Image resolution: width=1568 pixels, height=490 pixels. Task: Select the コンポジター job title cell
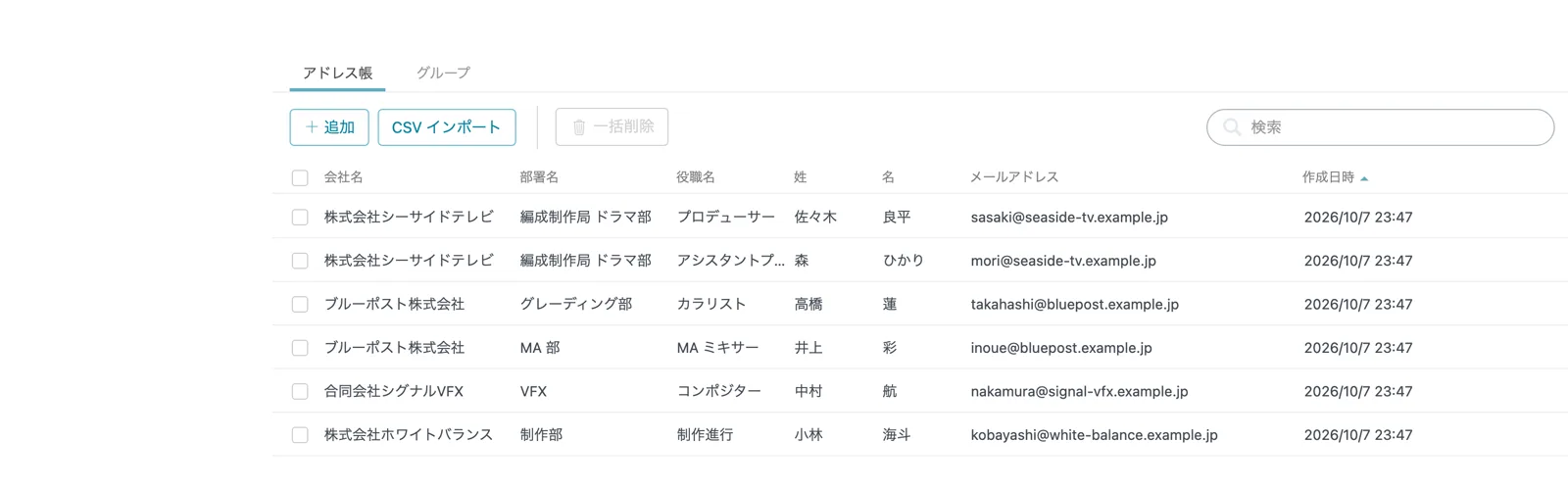click(719, 391)
